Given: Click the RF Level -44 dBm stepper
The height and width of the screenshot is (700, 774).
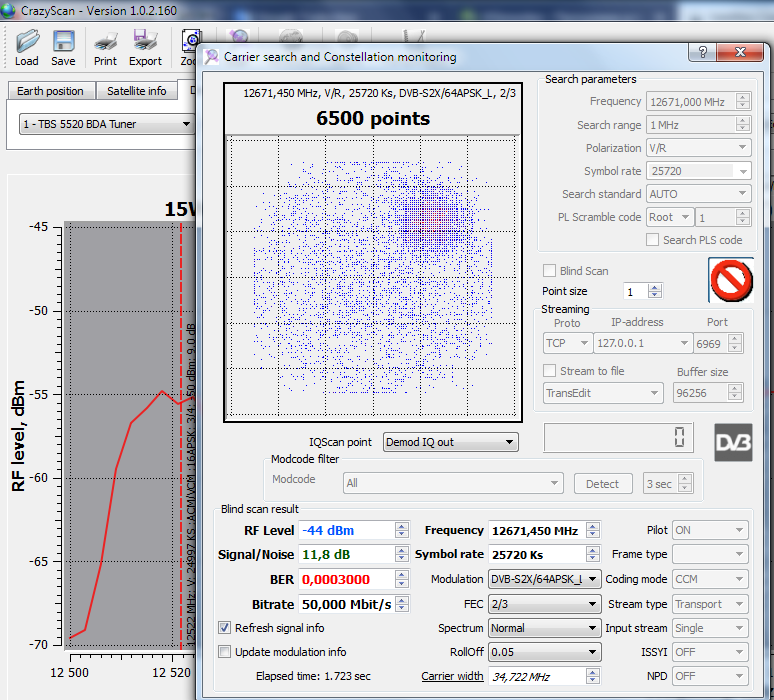Looking at the screenshot, I should coord(402,530).
